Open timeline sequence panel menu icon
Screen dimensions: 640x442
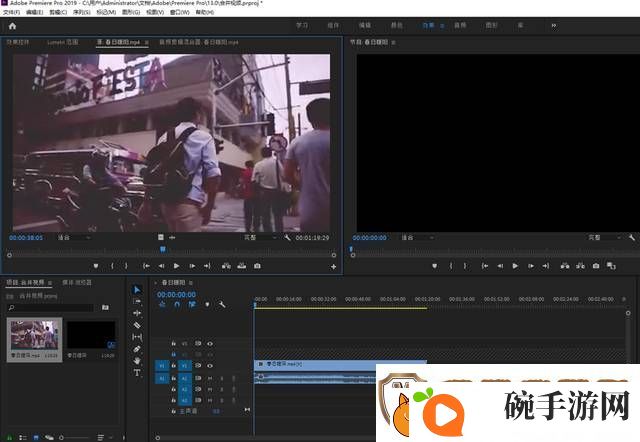pos(191,282)
